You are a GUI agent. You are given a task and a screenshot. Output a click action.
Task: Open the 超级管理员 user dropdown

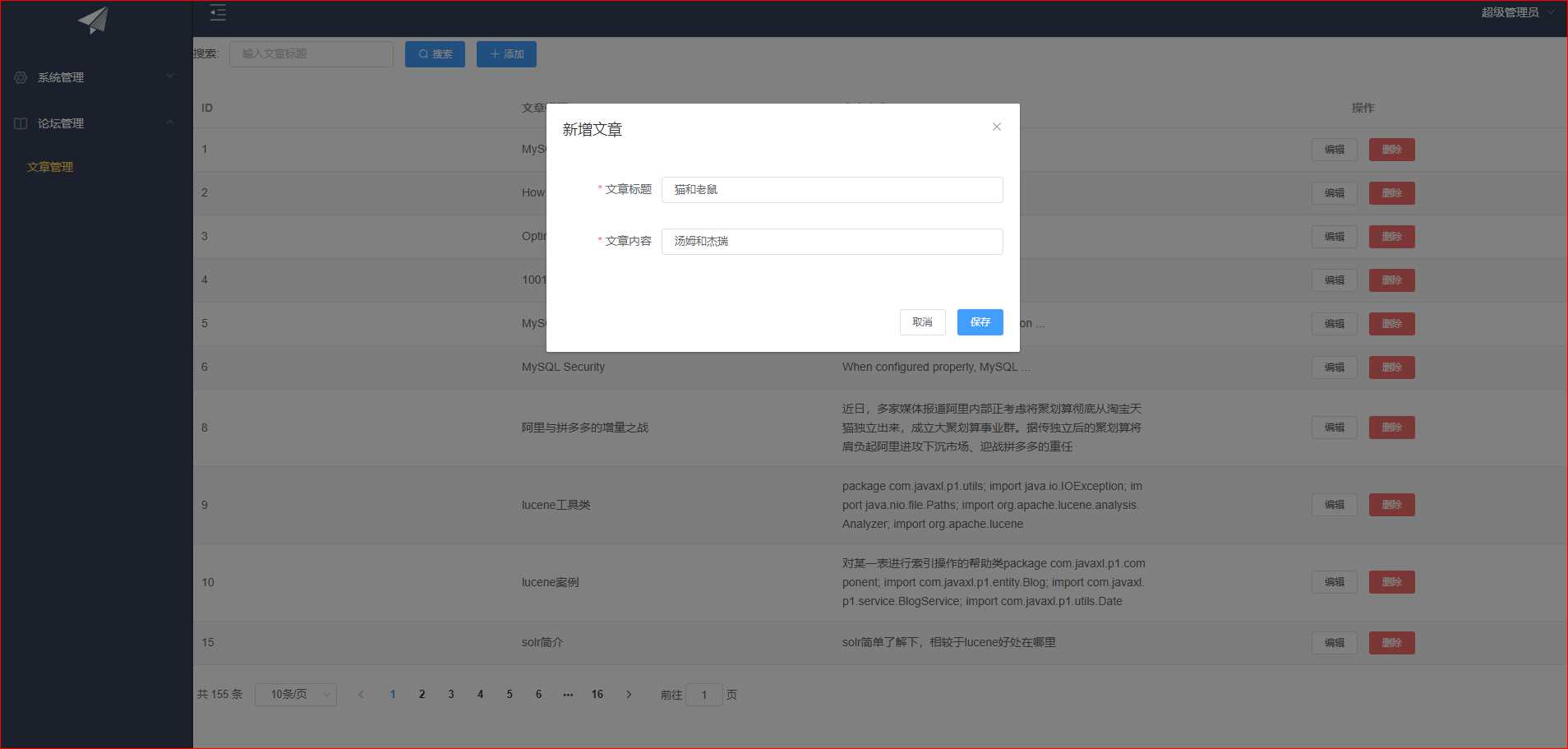click(1517, 12)
